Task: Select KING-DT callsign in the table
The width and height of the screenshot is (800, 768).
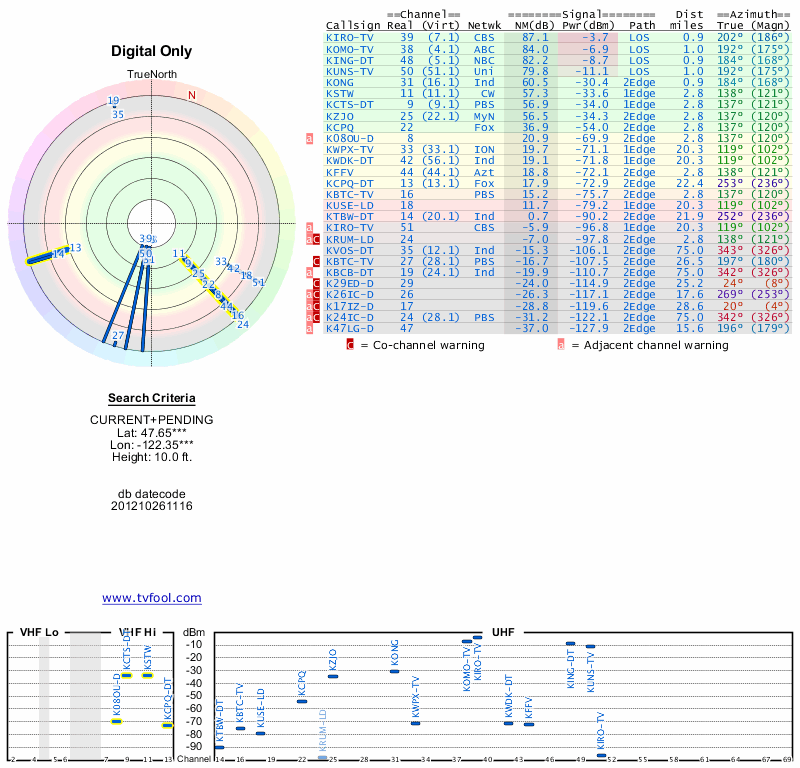Action: pyautogui.click(x=350, y=61)
